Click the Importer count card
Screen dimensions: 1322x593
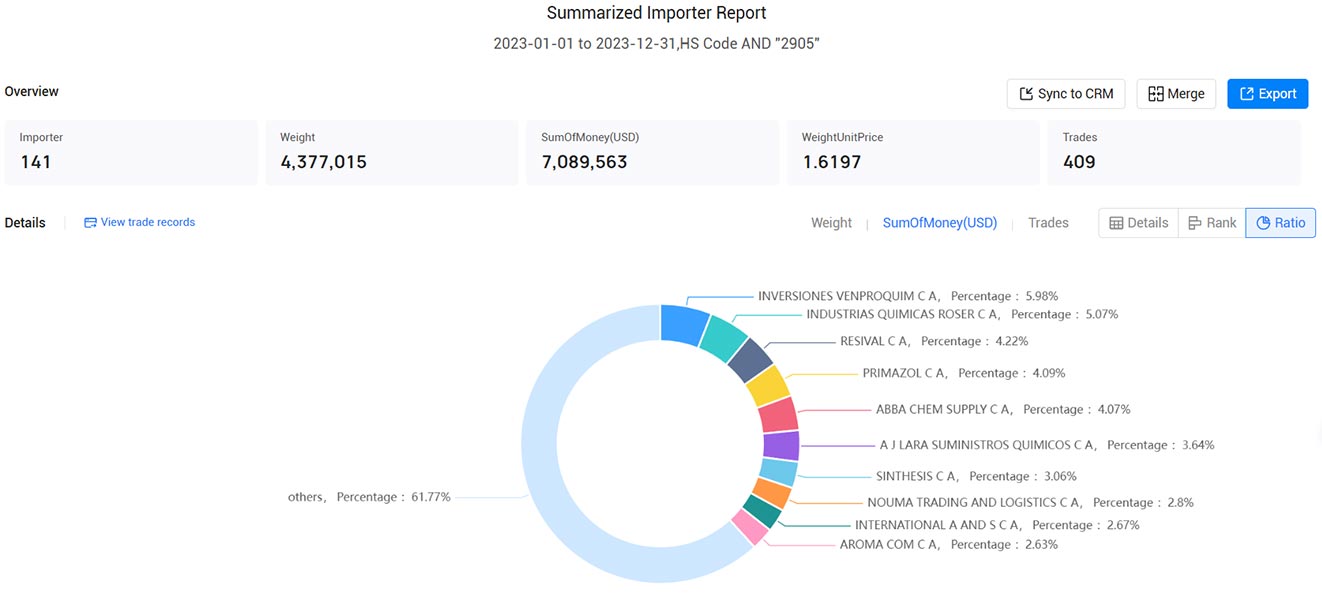(x=131, y=152)
